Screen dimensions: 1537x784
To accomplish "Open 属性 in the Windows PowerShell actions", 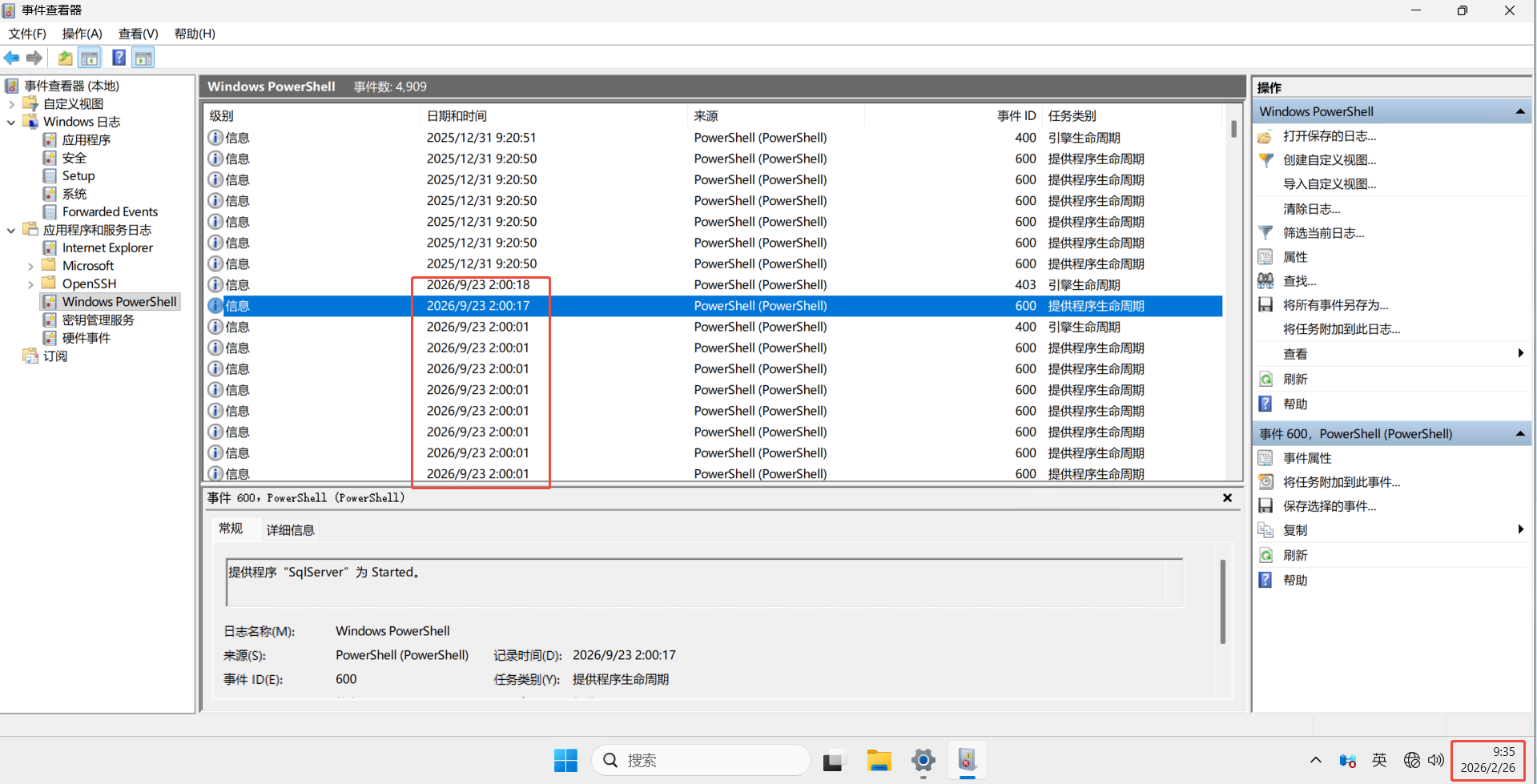I will coord(1295,257).
